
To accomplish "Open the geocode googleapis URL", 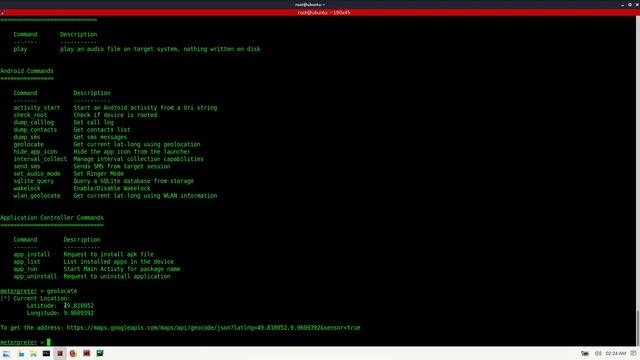I will coord(213,328).
